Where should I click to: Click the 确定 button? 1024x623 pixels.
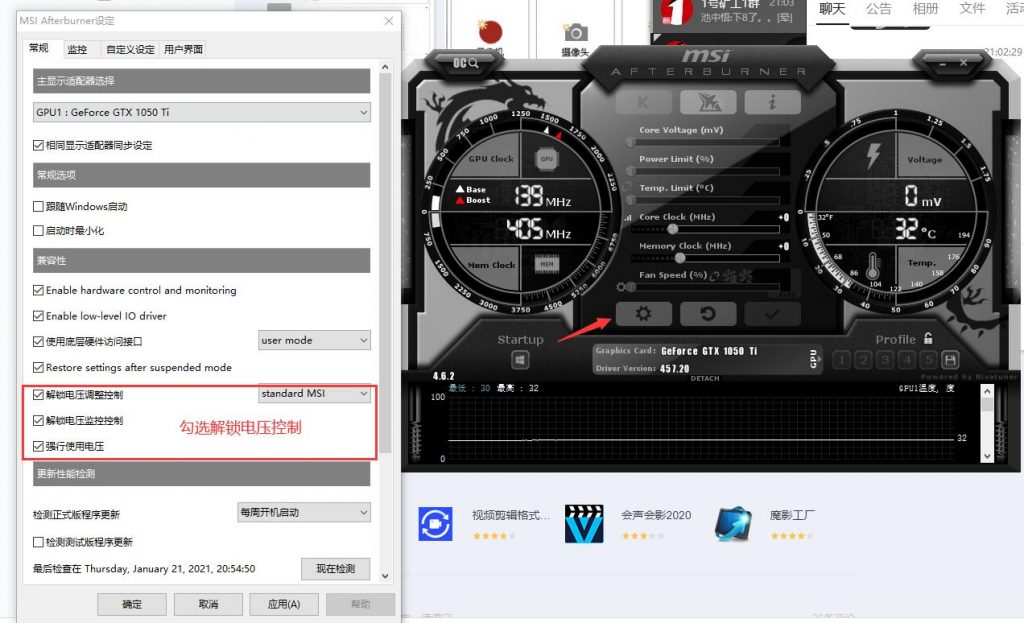(x=132, y=604)
